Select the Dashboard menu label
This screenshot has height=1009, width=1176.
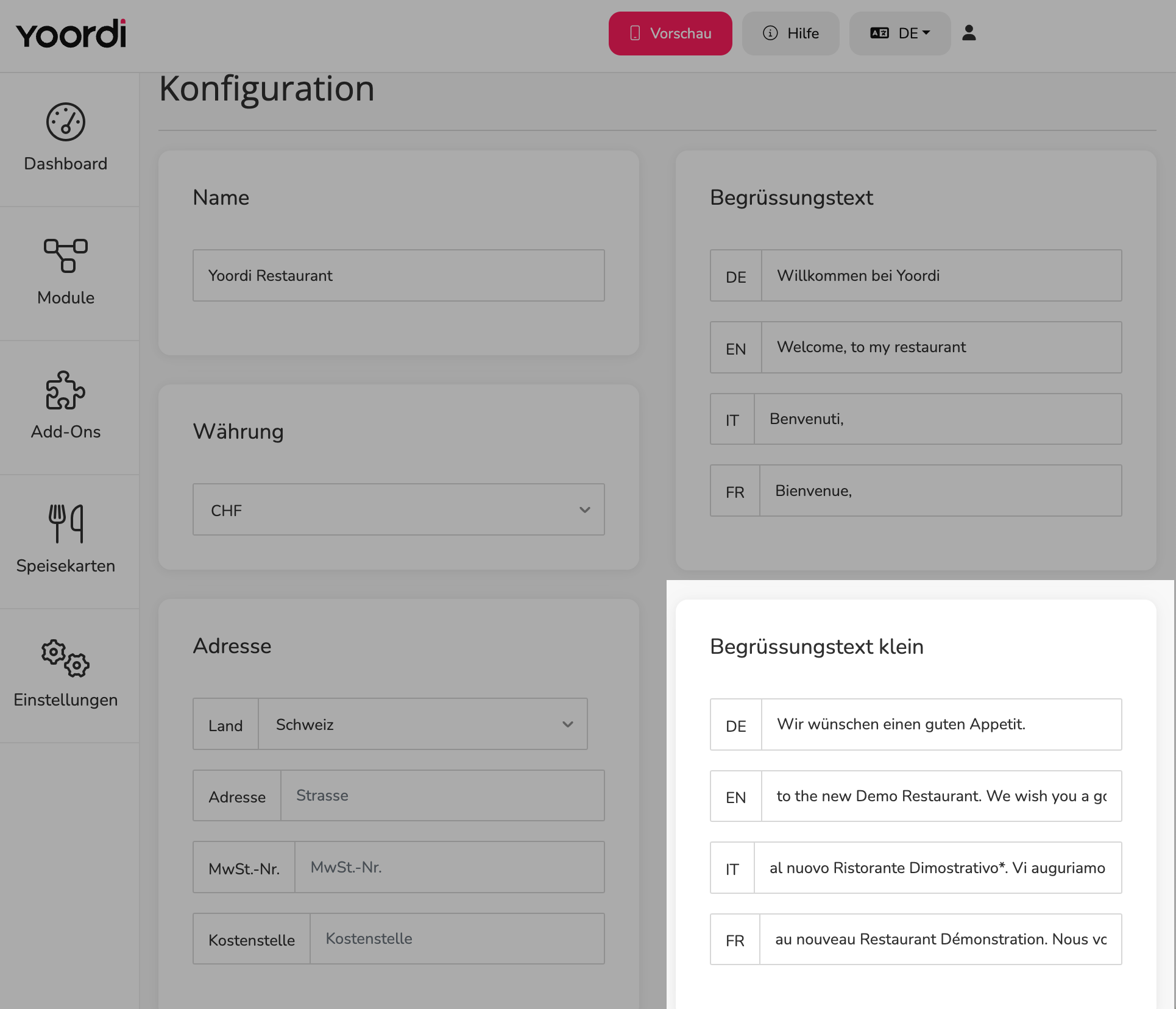66,164
